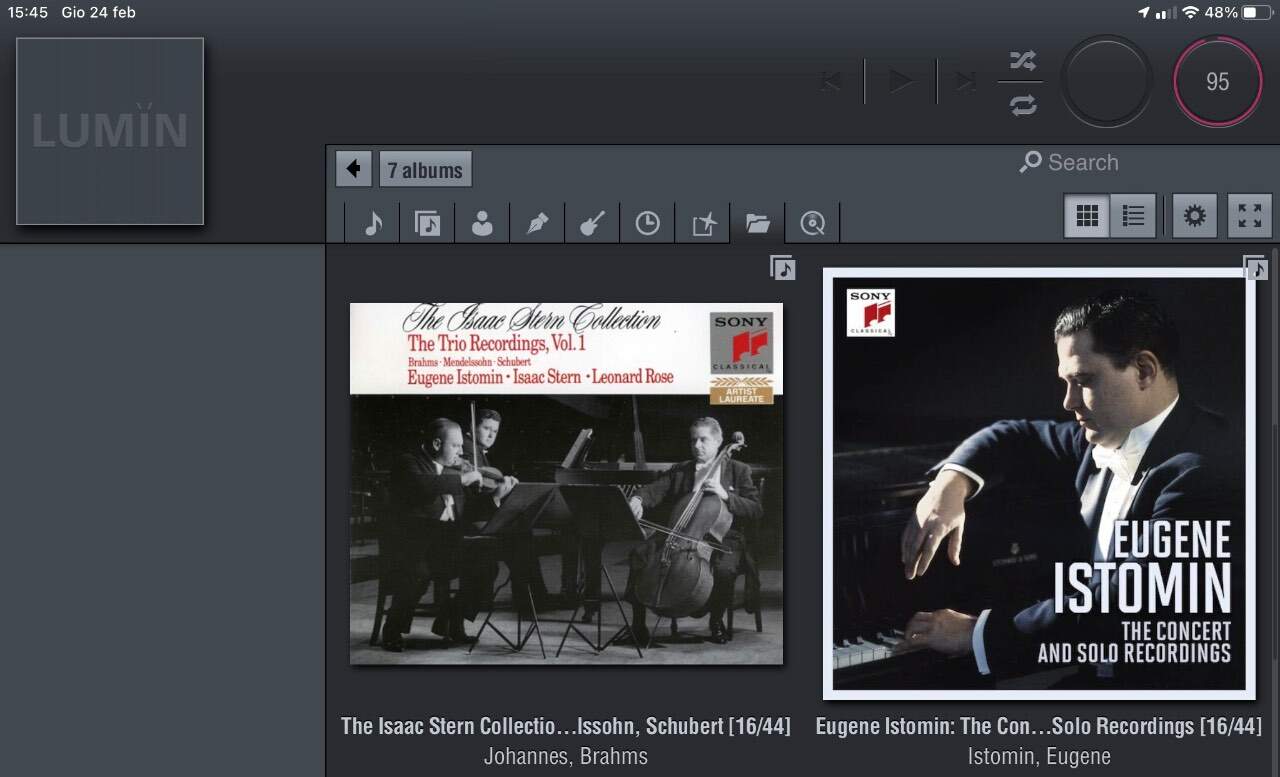This screenshot has height=777, width=1280.
Task: Click the LUMIN now-playing artwork placeholder
Action: point(110,131)
